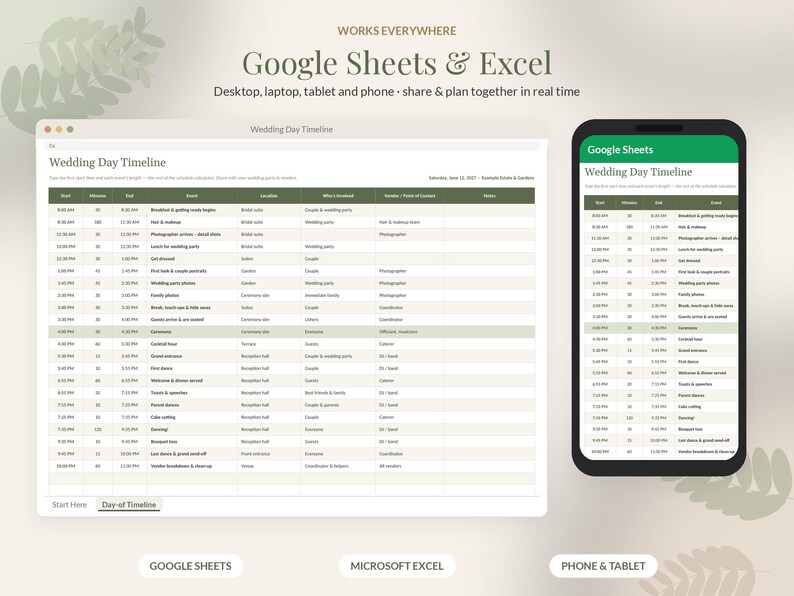794x596 pixels.
Task: Click 'Bouquet toss' in desktop sheet
Action: (164, 442)
